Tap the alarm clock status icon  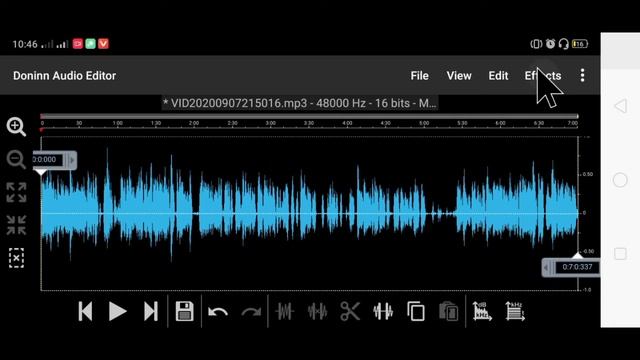tap(550, 44)
